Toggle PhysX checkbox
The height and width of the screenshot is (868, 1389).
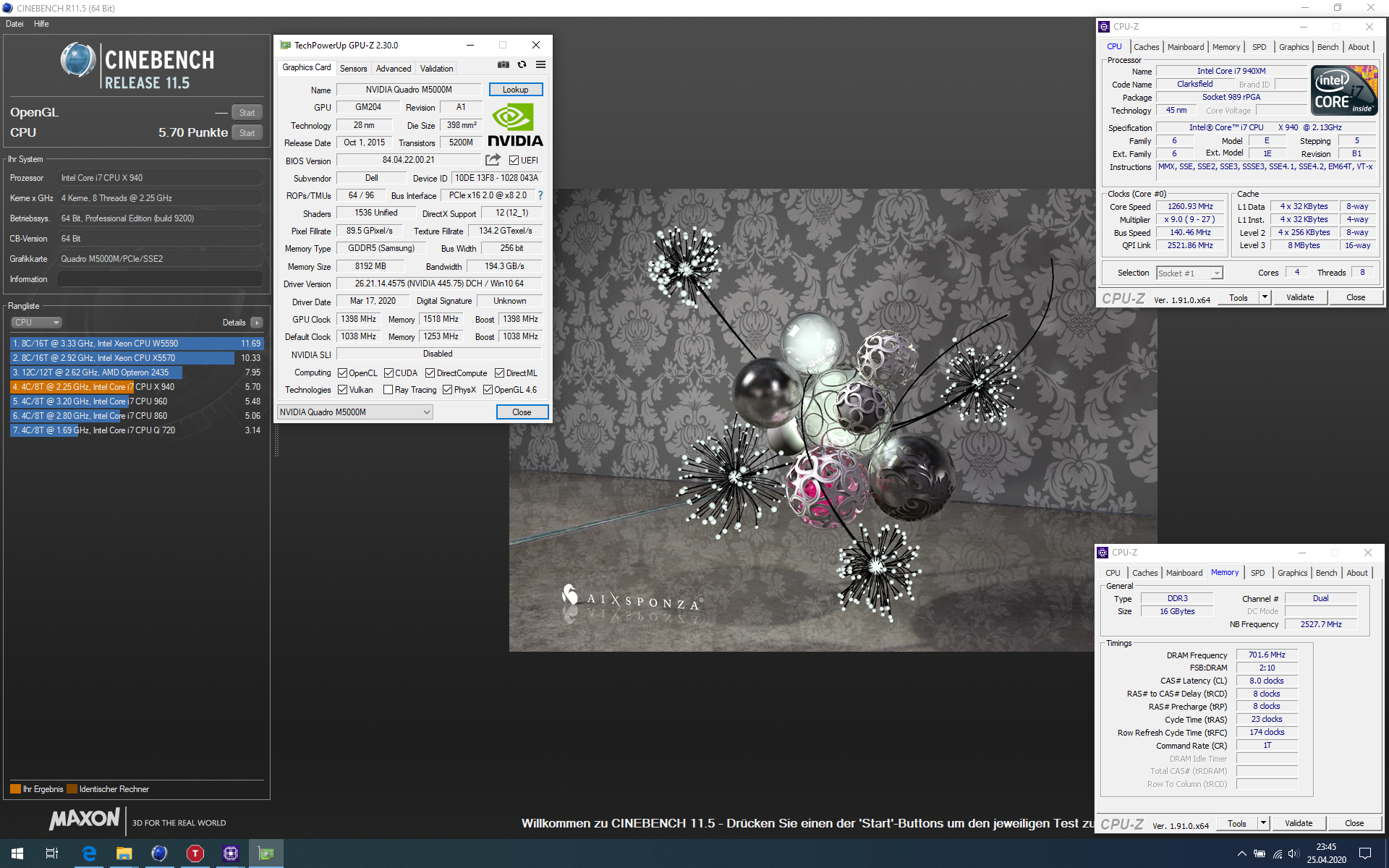point(448,390)
